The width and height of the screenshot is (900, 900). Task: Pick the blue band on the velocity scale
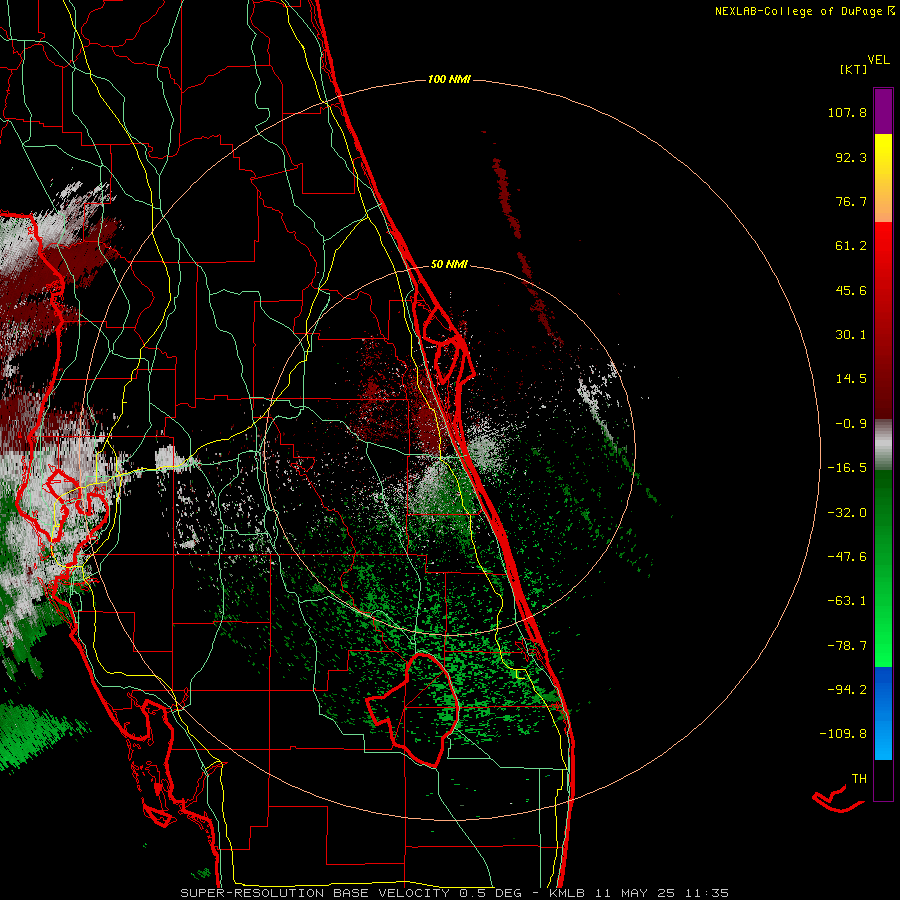click(883, 713)
